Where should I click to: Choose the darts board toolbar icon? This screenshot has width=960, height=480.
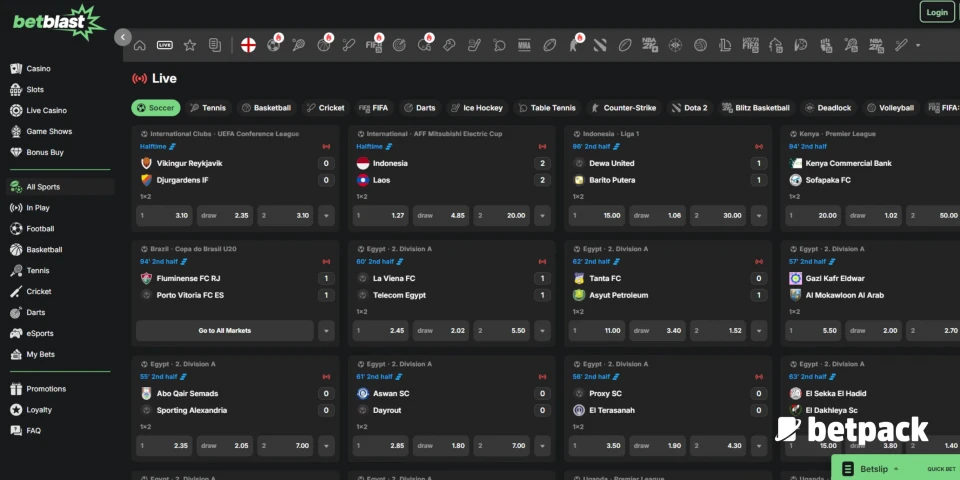coord(399,45)
